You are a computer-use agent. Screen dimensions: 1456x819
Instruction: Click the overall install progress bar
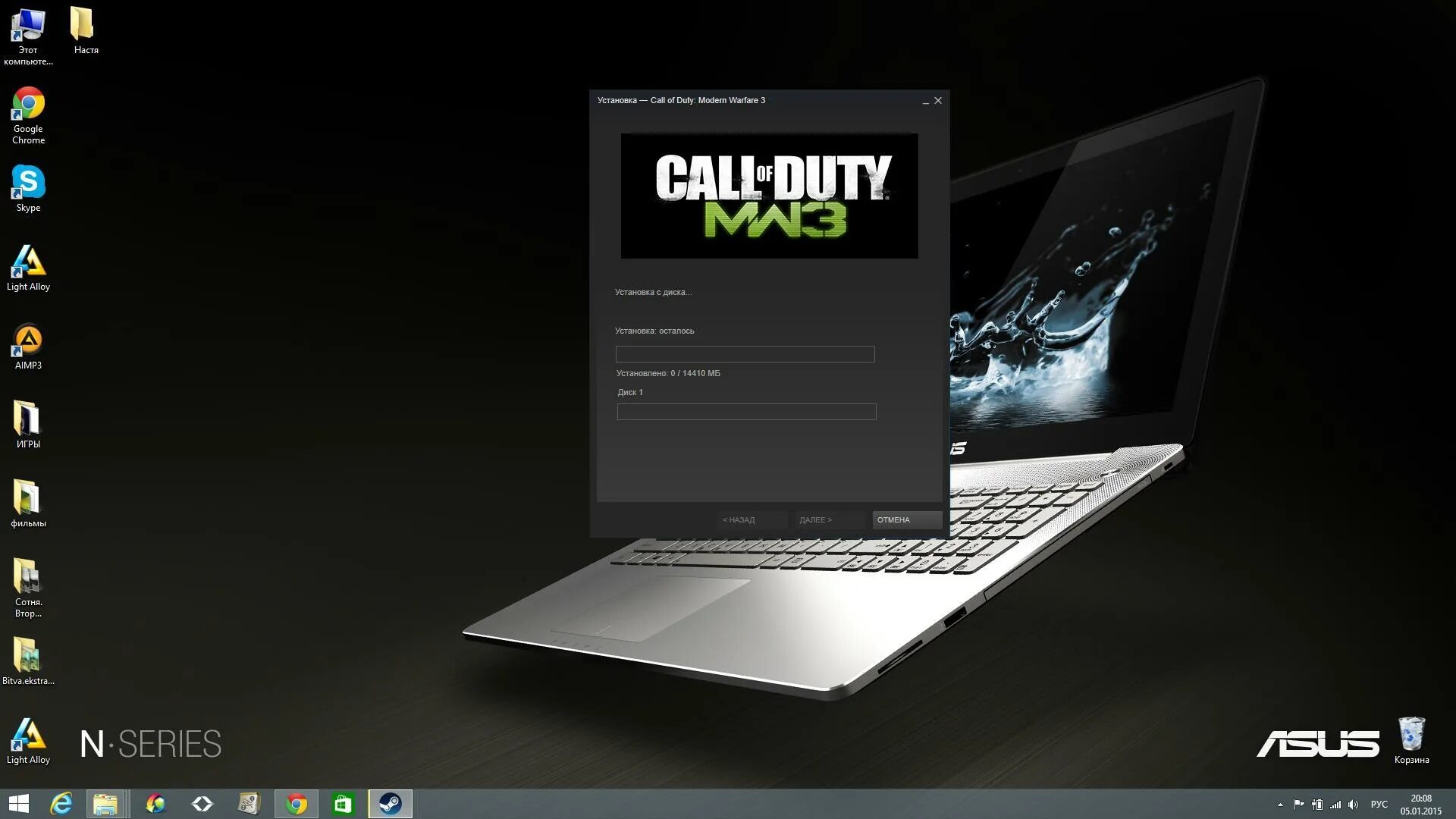(x=745, y=354)
